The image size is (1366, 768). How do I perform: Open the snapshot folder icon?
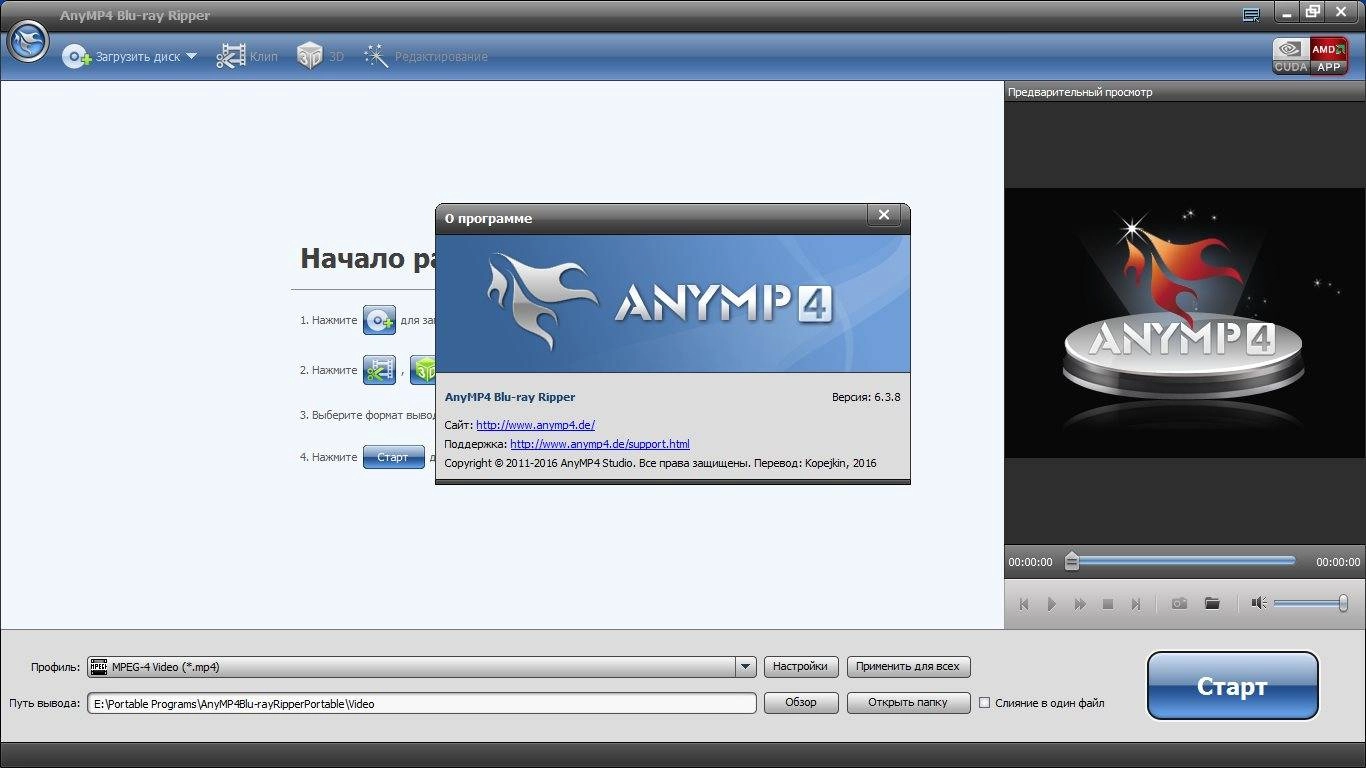1212,604
